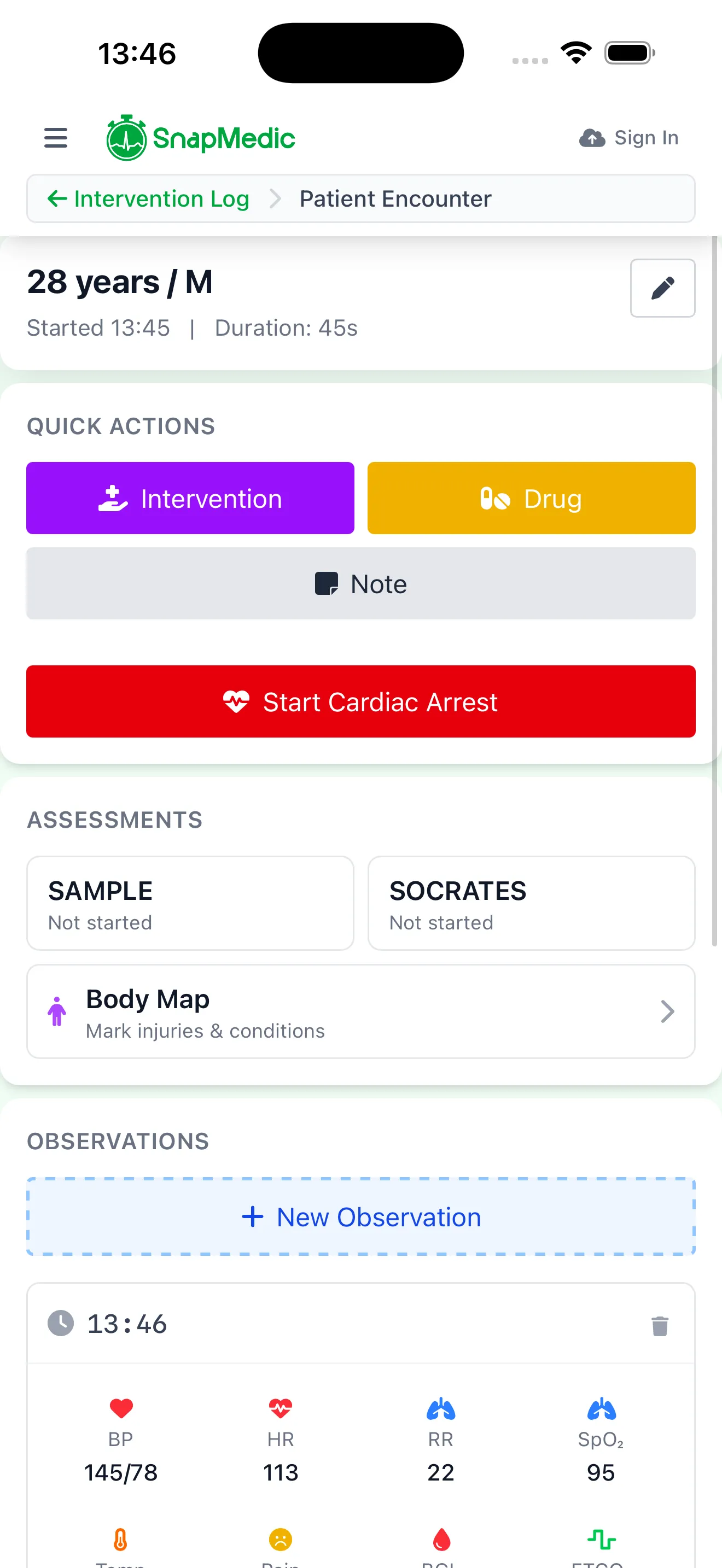Screen dimensions: 722x1568
Task: Tap the RR lungs icon
Action: 440,1407
